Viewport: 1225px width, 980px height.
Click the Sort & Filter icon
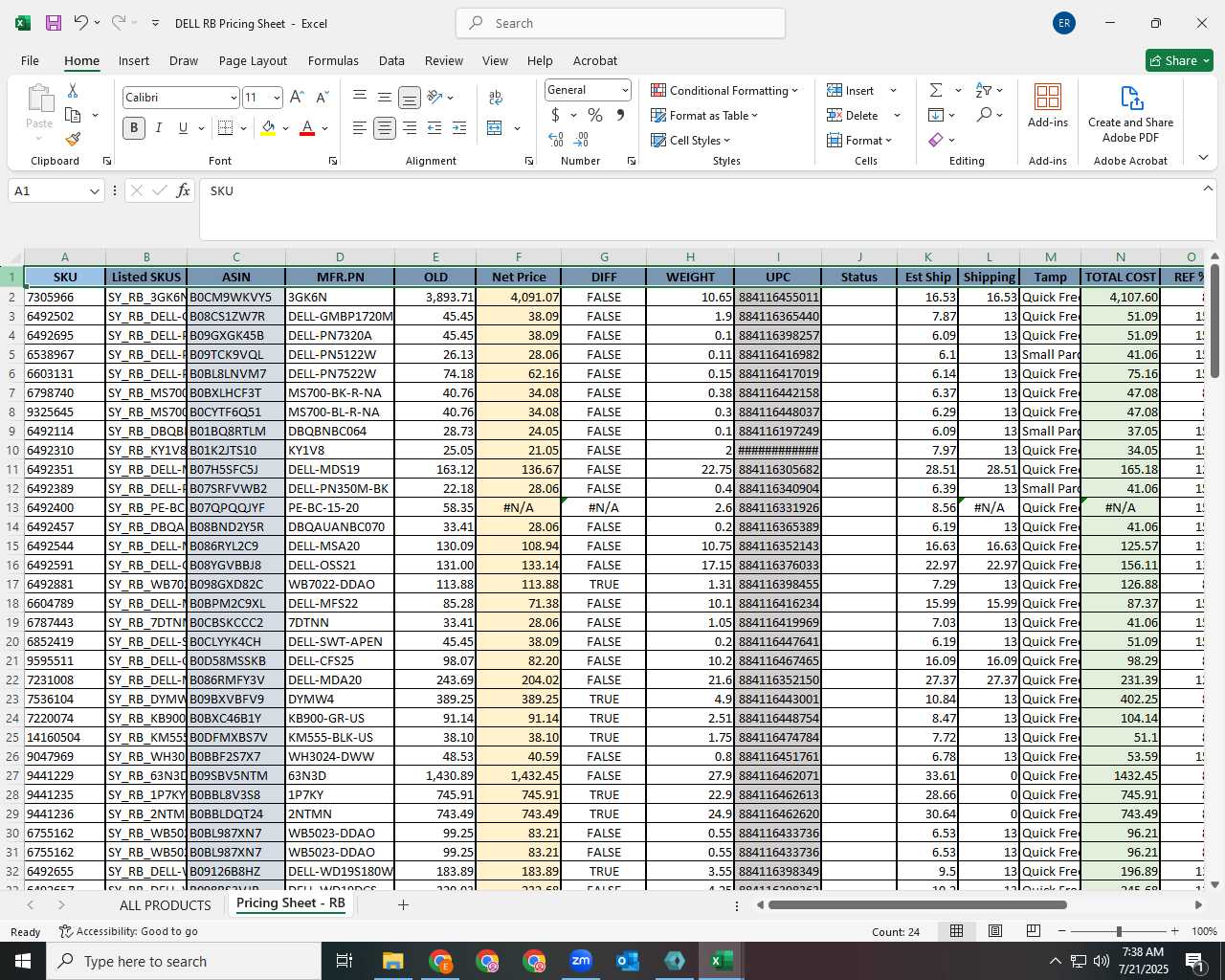983,90
